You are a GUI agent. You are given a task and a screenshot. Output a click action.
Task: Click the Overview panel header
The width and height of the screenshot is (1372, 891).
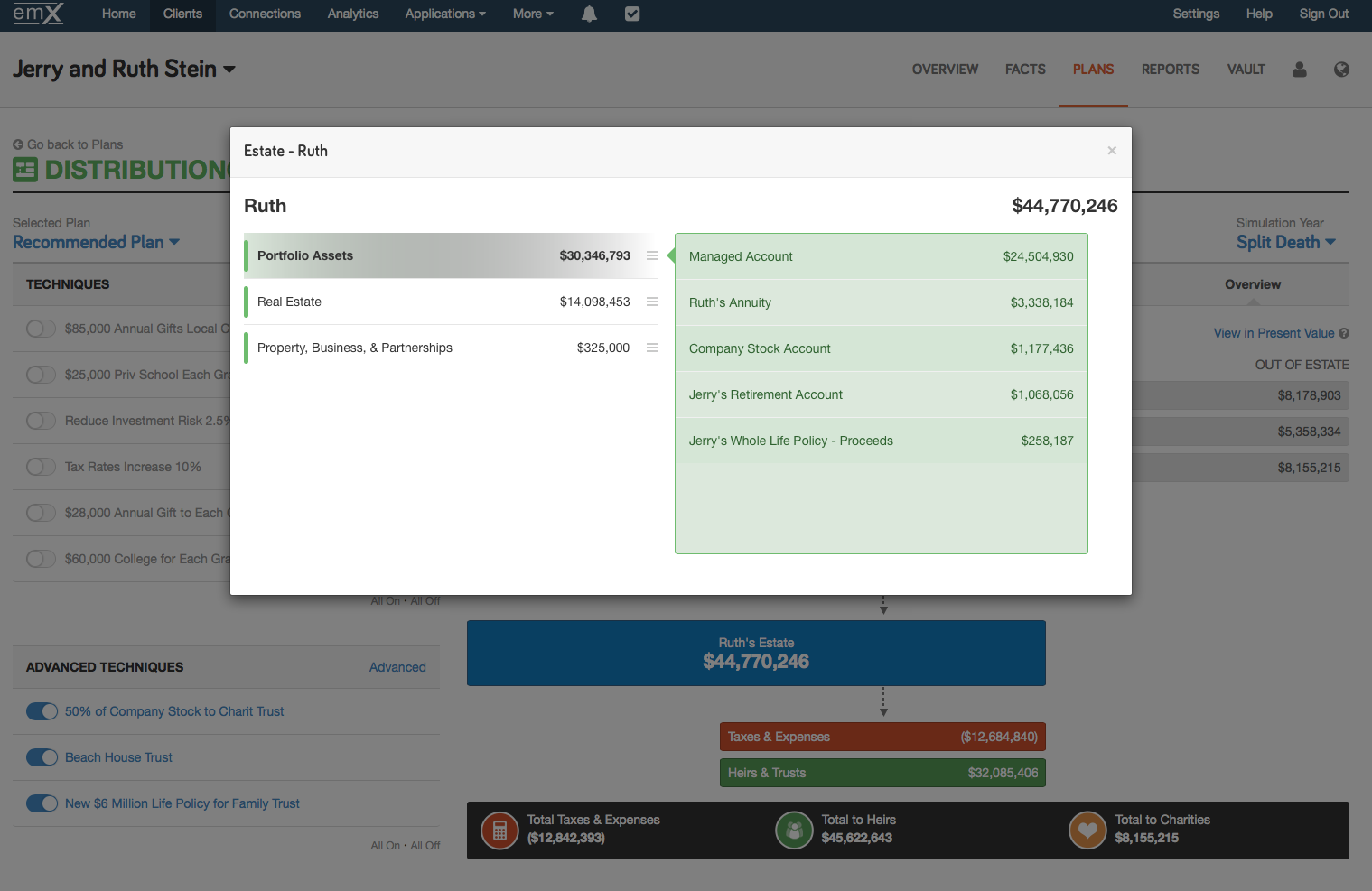(x=1253, y=284)
